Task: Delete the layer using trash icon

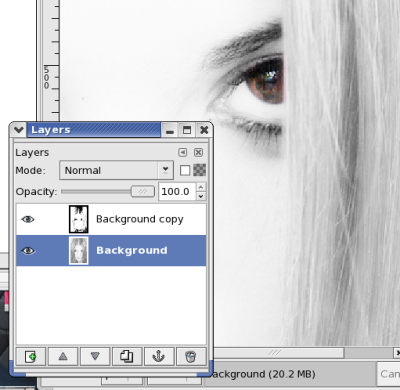Action: click(x=190, y=356)
